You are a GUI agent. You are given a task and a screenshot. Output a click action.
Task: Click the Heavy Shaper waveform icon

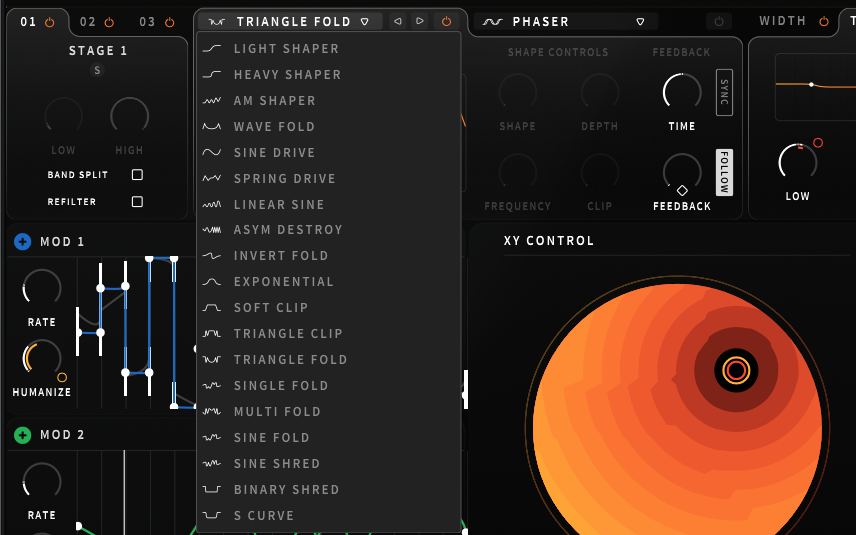tap(212, 75)
